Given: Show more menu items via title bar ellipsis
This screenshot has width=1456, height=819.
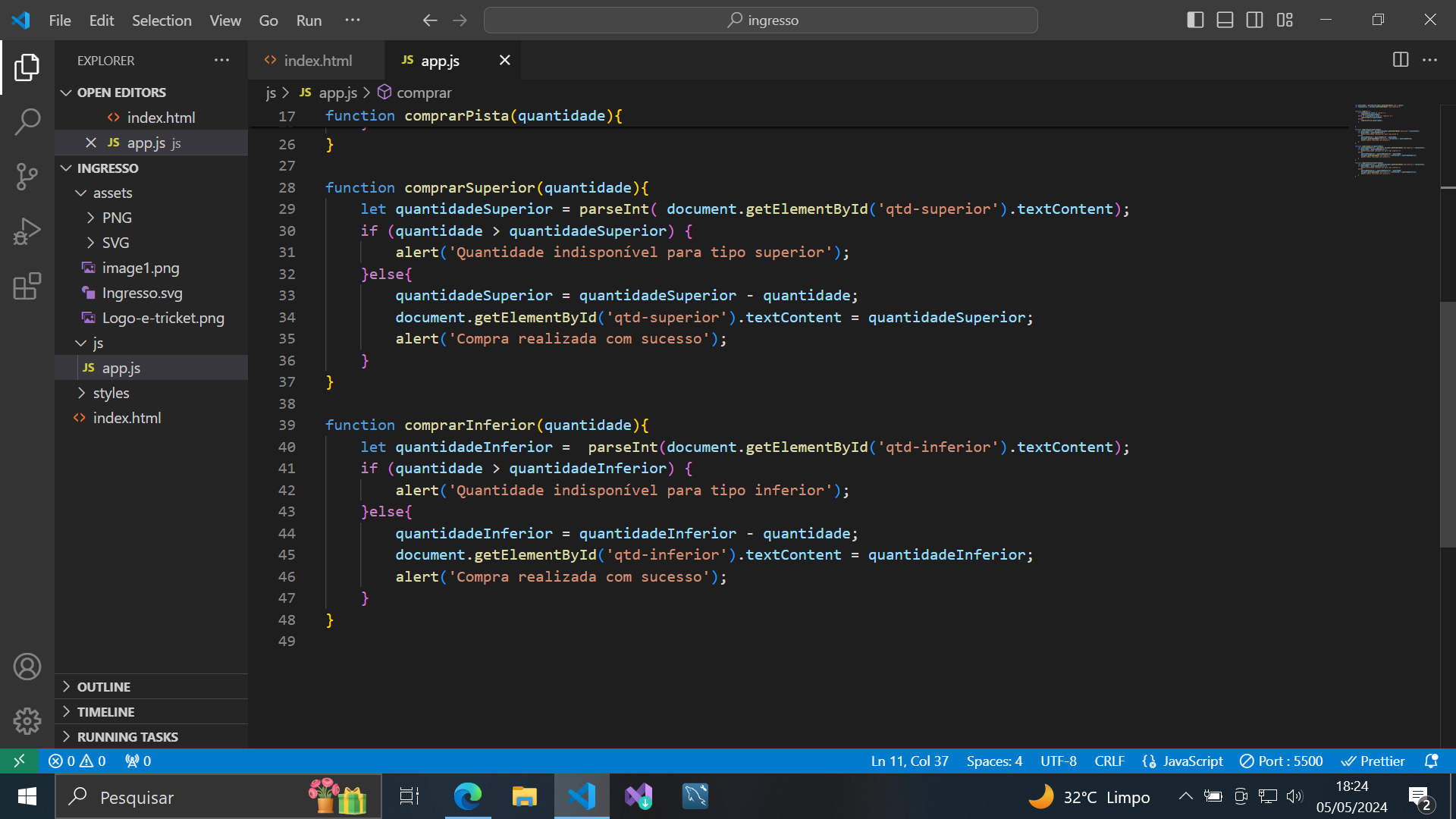Looking at the screenshot, I should tap(353, 20).
